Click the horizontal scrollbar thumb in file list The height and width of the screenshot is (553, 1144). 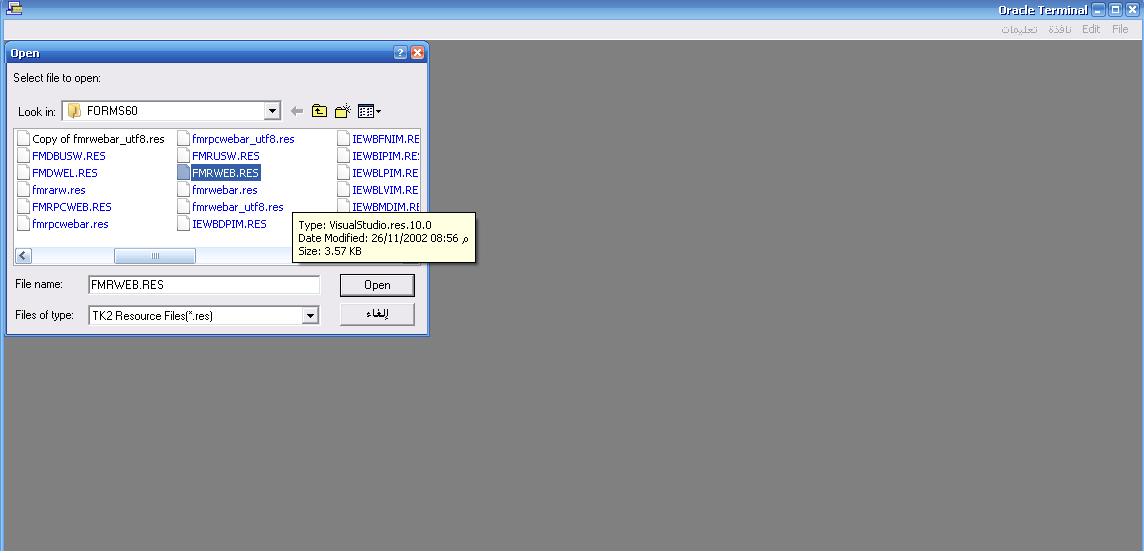(x=154, y=256)
